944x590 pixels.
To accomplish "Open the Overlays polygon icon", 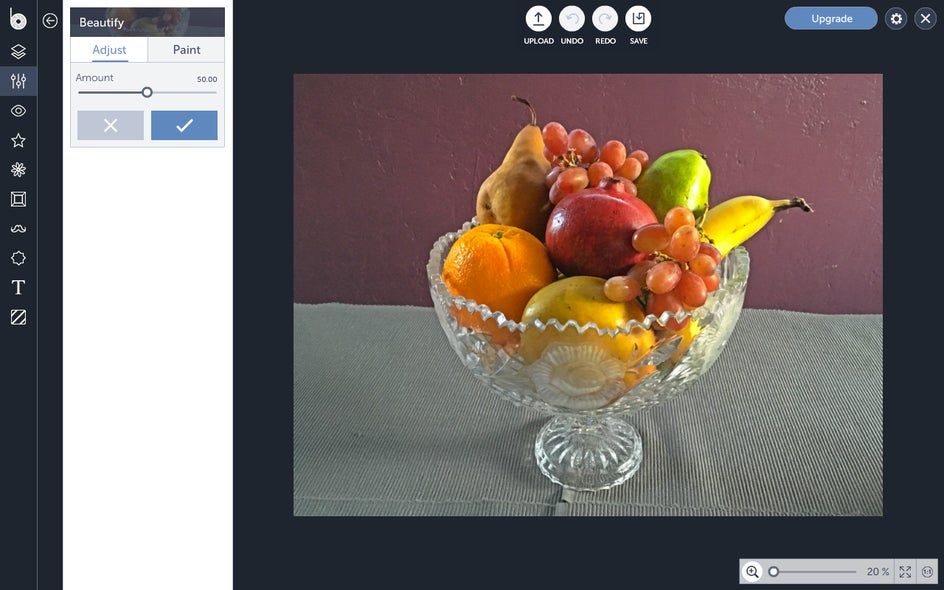I will [x=18, y=258].
